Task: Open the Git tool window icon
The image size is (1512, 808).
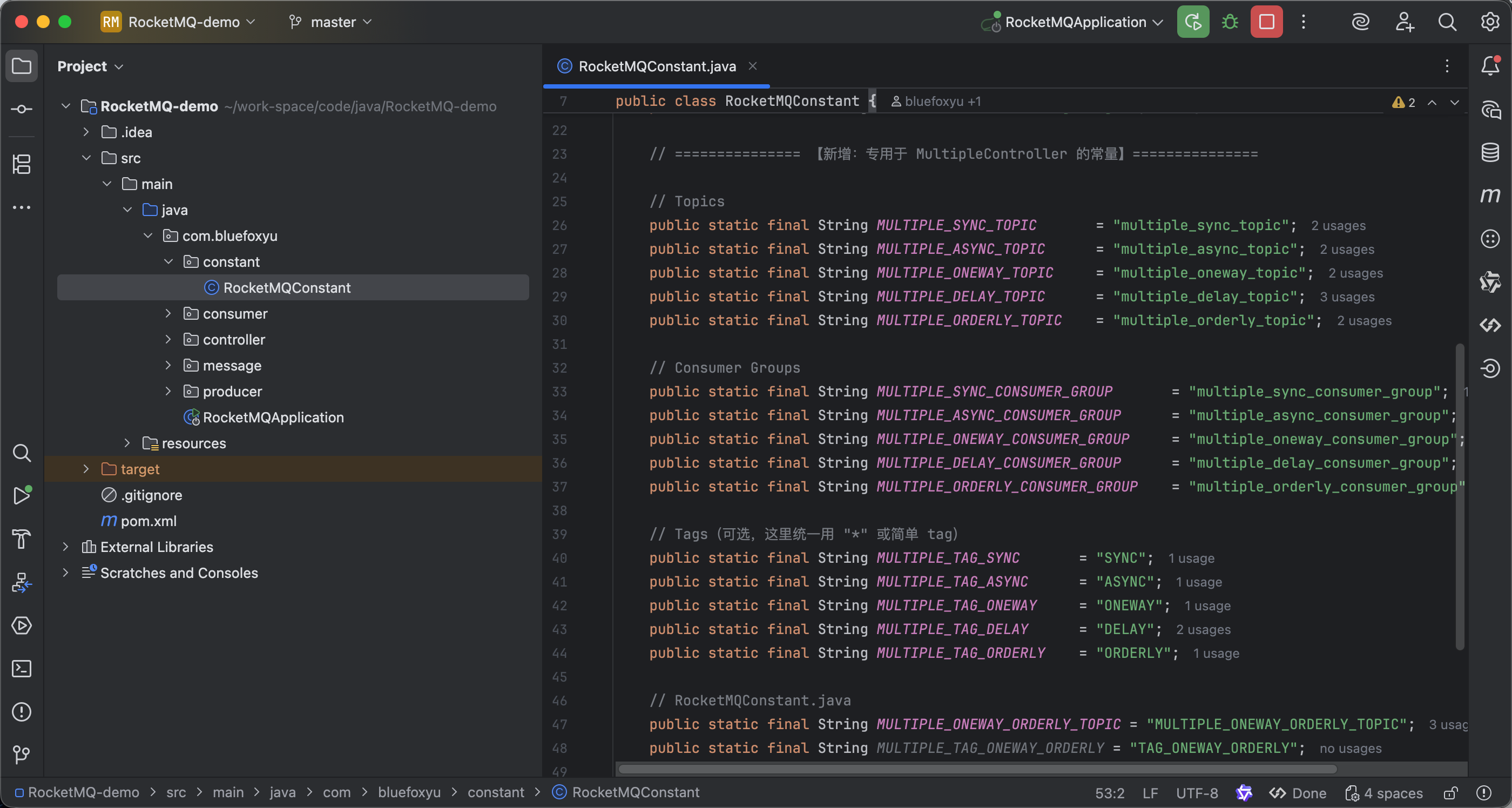Action: (22, 754)
